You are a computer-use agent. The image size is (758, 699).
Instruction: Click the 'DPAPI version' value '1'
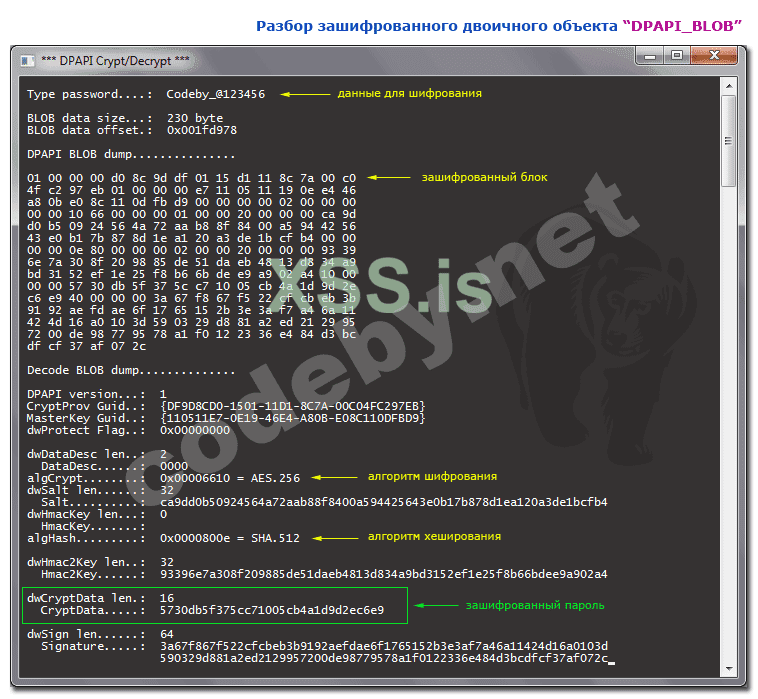pos(163,394)
